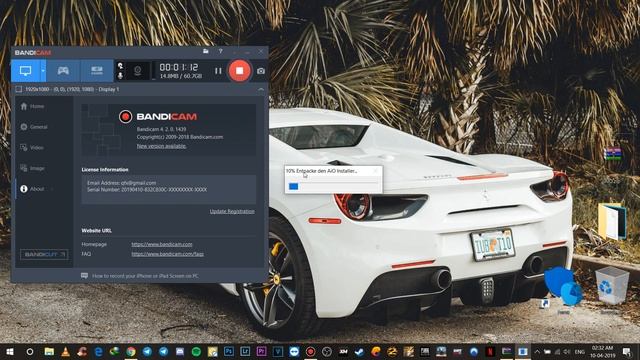
Task: Open OBS Studio from taskbar
Action: coord(327,351)
